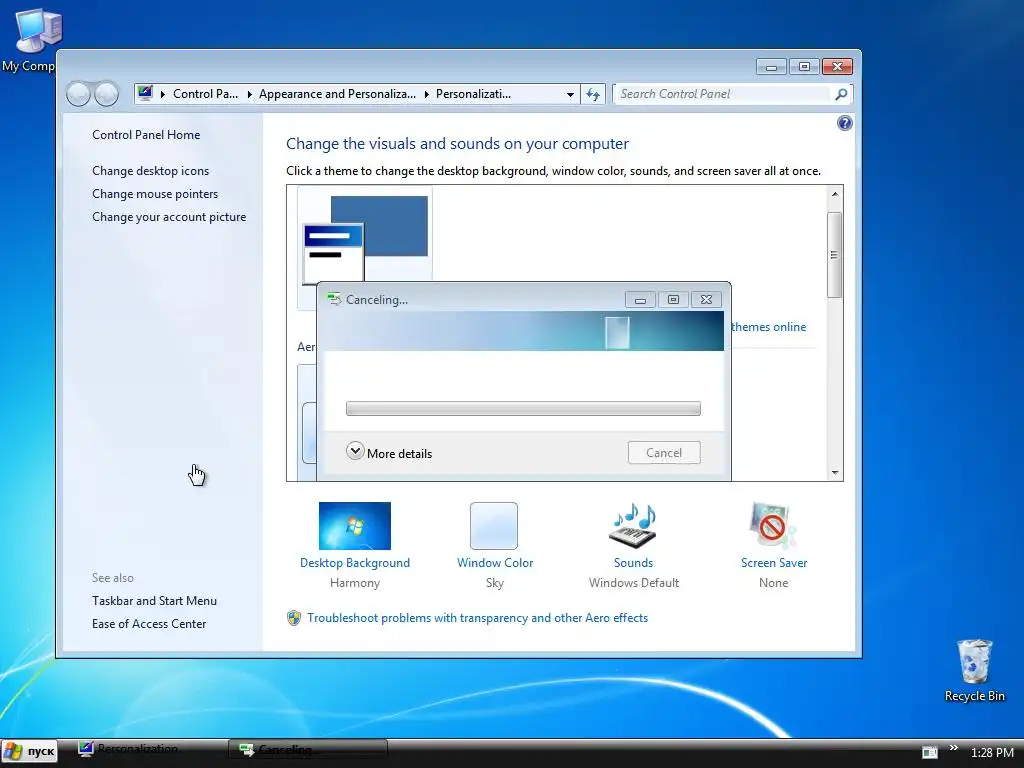This screenshot has width=1024, height=768.
Task: Click the Control Panel icon in the address bar
Action: 145,93
